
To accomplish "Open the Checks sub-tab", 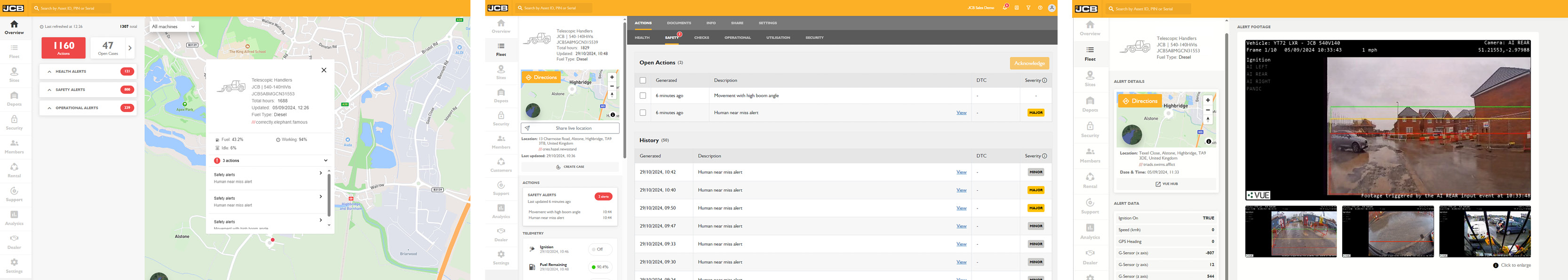I will tap(702, 38).
